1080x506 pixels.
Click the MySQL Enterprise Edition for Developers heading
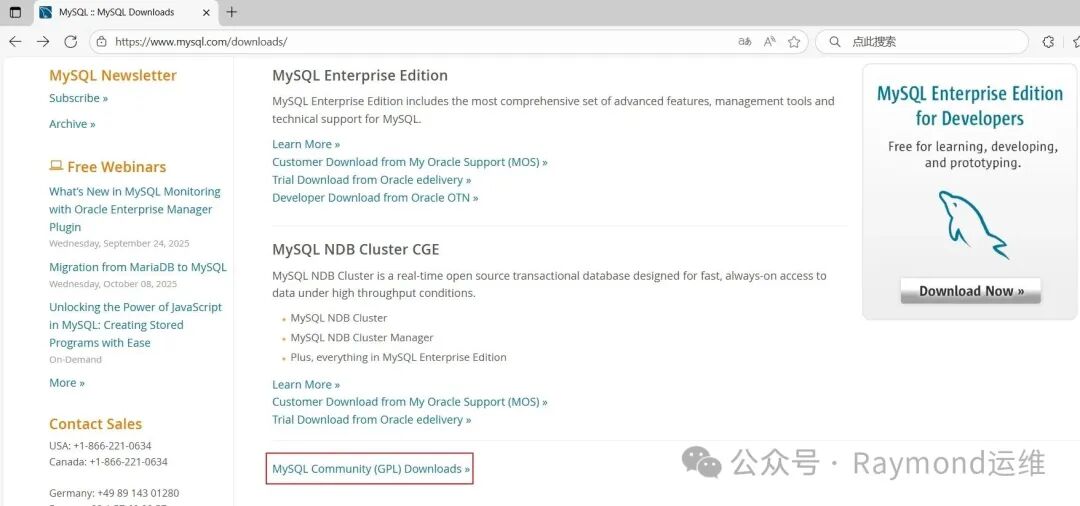coord(970,106)
